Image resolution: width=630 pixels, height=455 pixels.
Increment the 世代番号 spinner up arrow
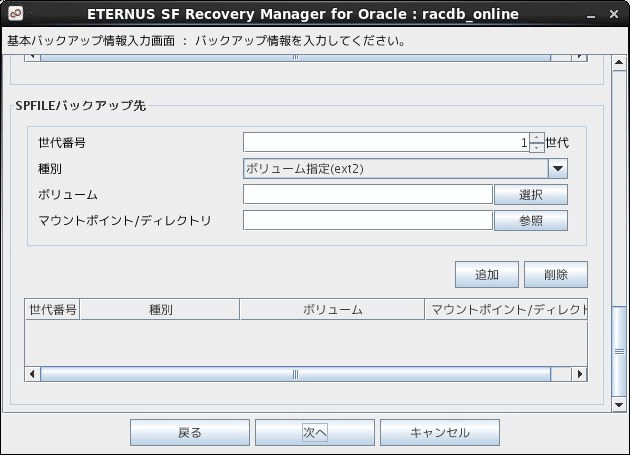[537, 138]
